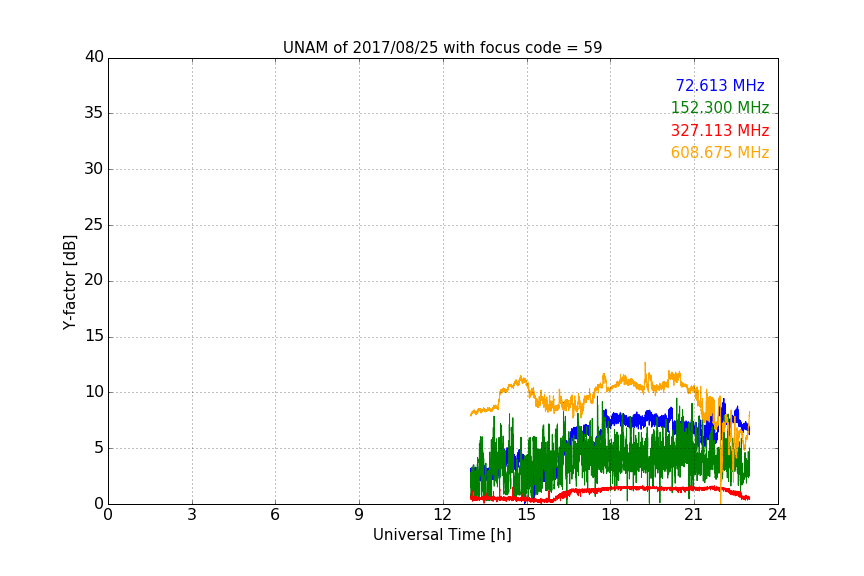Image resolution: width=864 pixels, height=576 pixels.
Task: Click the x-axis tick value 21
Action: (x=694, y=515)
